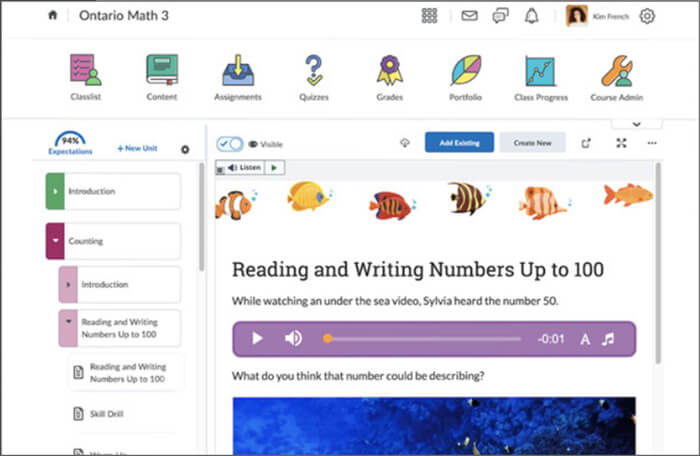Click Kim French's profile picture

click(576, 16)
